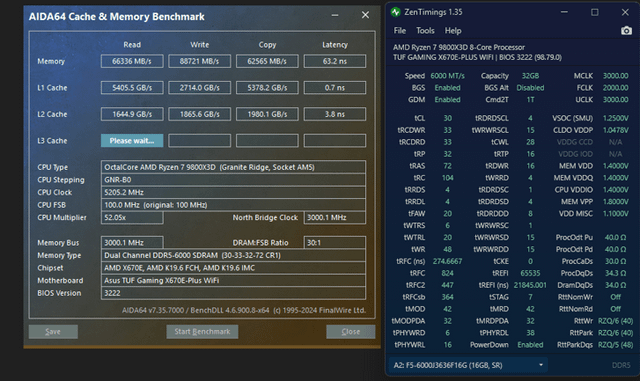Screen dimensions: 640x381
Task: Click North Bridge Clock field 3000.1 MHz
Action: pyautogui.click(x=335, y=218)
